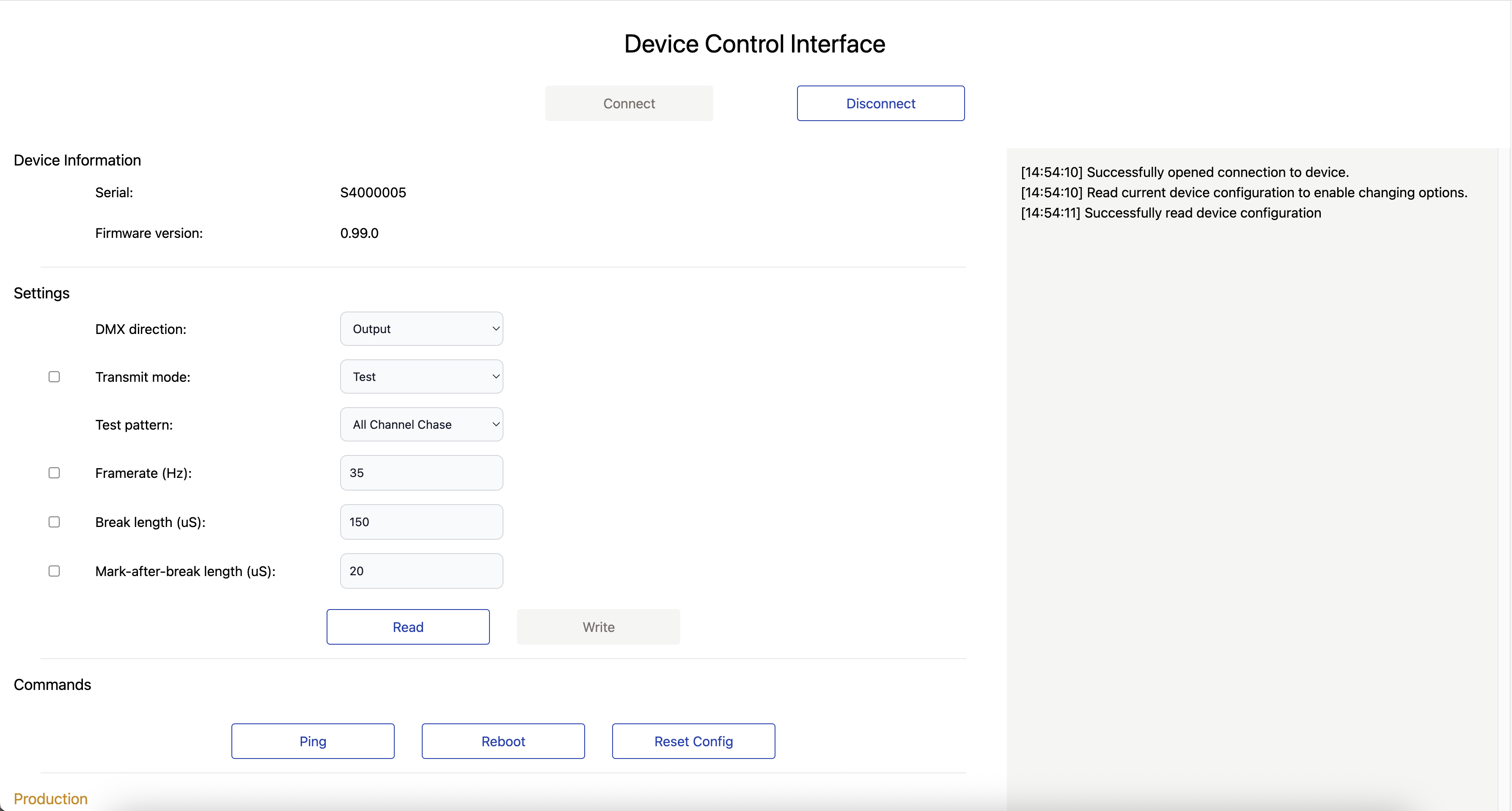1512x811 pixels.
Task: Click the Reset Config button
Action: point(693,741)
